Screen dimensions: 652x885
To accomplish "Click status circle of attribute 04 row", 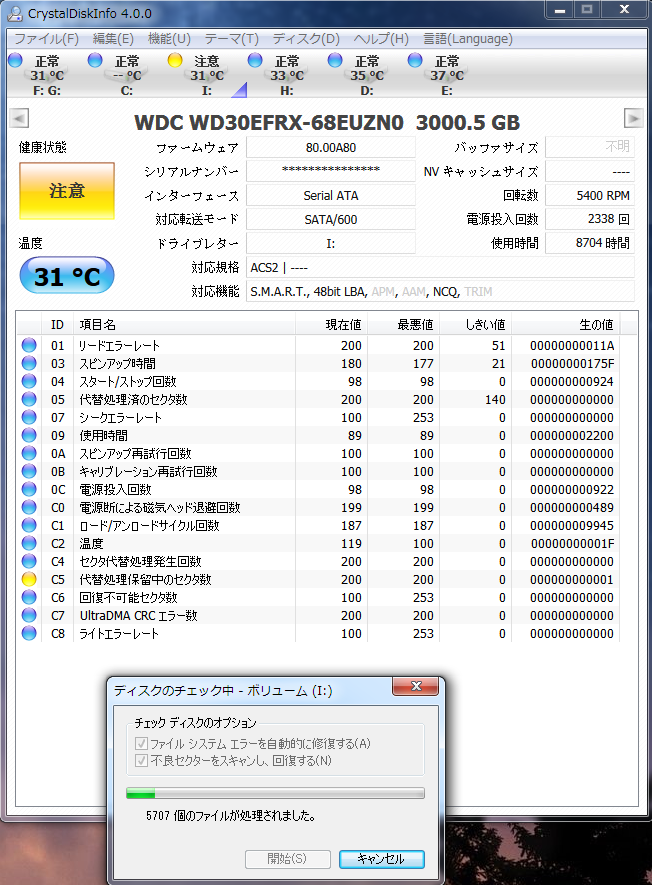I will (x=29, y=381).
